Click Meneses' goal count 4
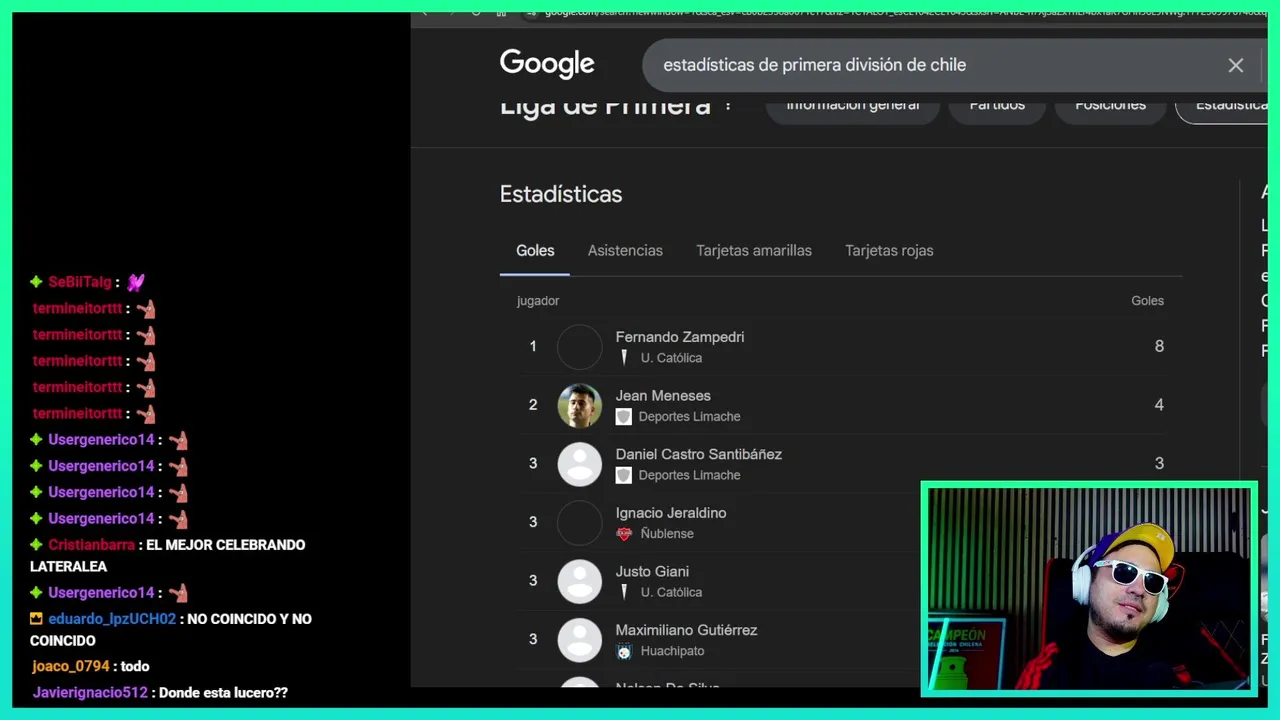The image size is (1280, 720). click(x=1159, y=405)
